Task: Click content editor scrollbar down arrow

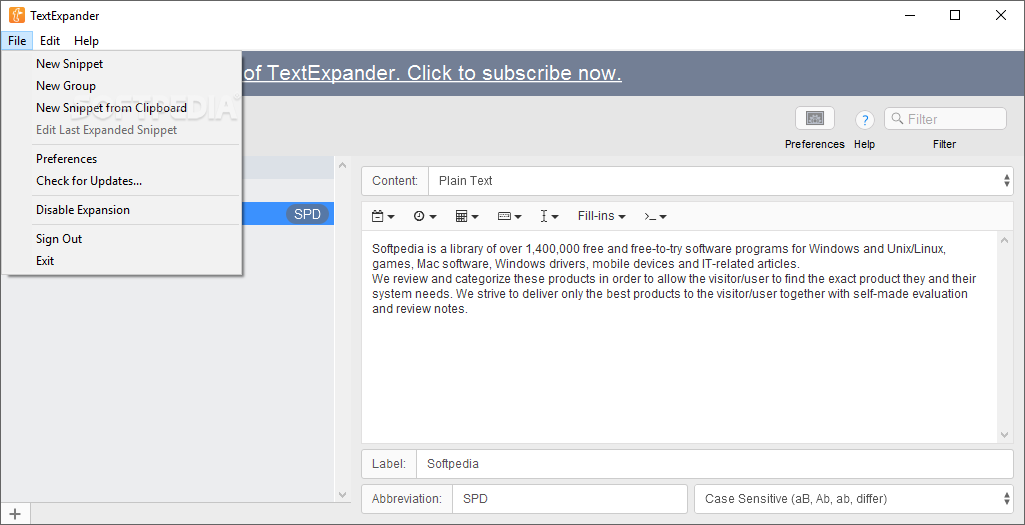Action: (x=1005, y=434)
